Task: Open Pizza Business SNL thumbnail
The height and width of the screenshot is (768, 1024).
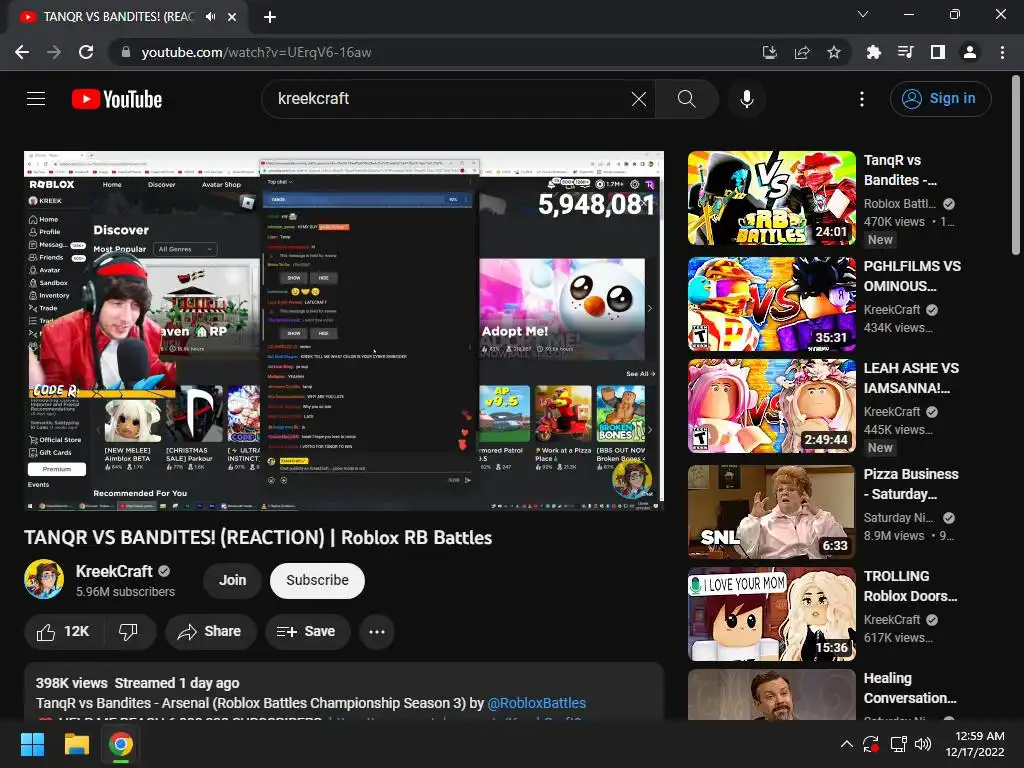Action: click(x=771, y=511)
